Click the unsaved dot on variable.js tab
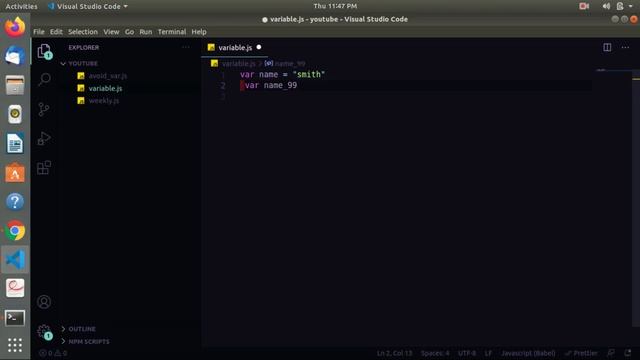This screenshot has width=640, height=360. pyautogui.click(x=259, y=47)
